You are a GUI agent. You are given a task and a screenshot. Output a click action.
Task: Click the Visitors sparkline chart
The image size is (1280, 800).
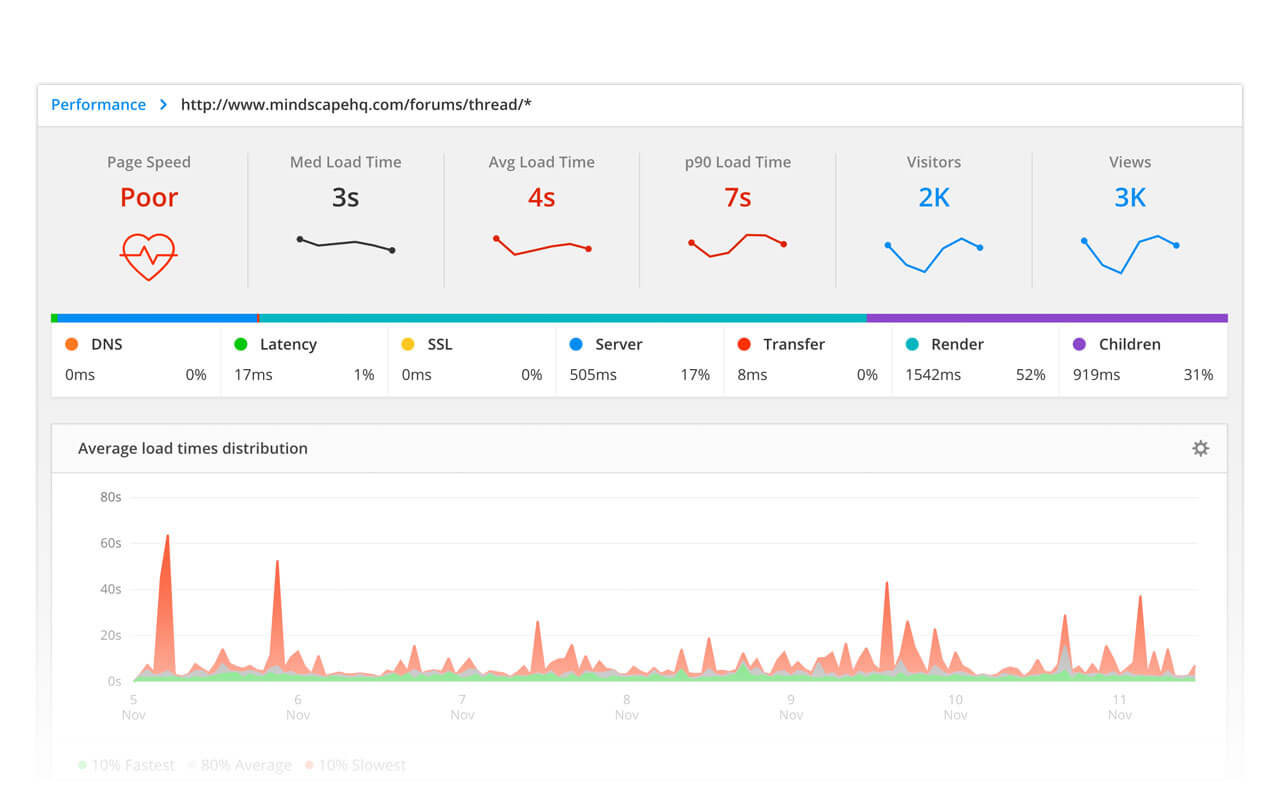(933, 255)
